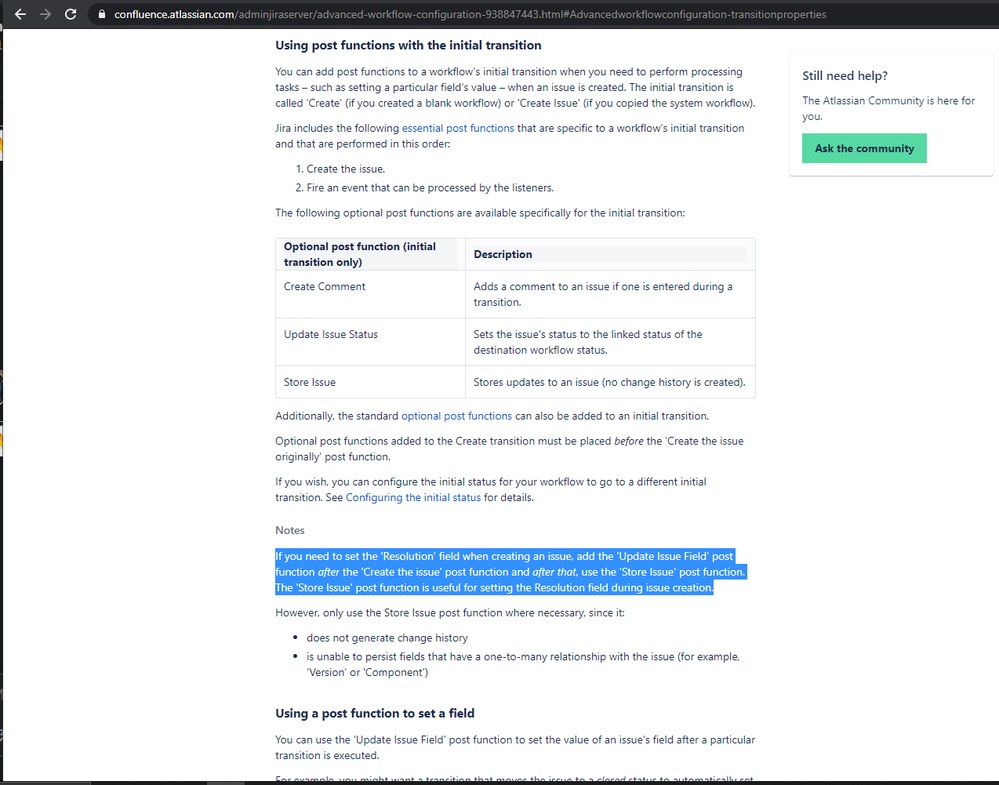Click 'The Atlassian Community is here for you' text
The width and height of the screenshot is (999, 785).
888,108
